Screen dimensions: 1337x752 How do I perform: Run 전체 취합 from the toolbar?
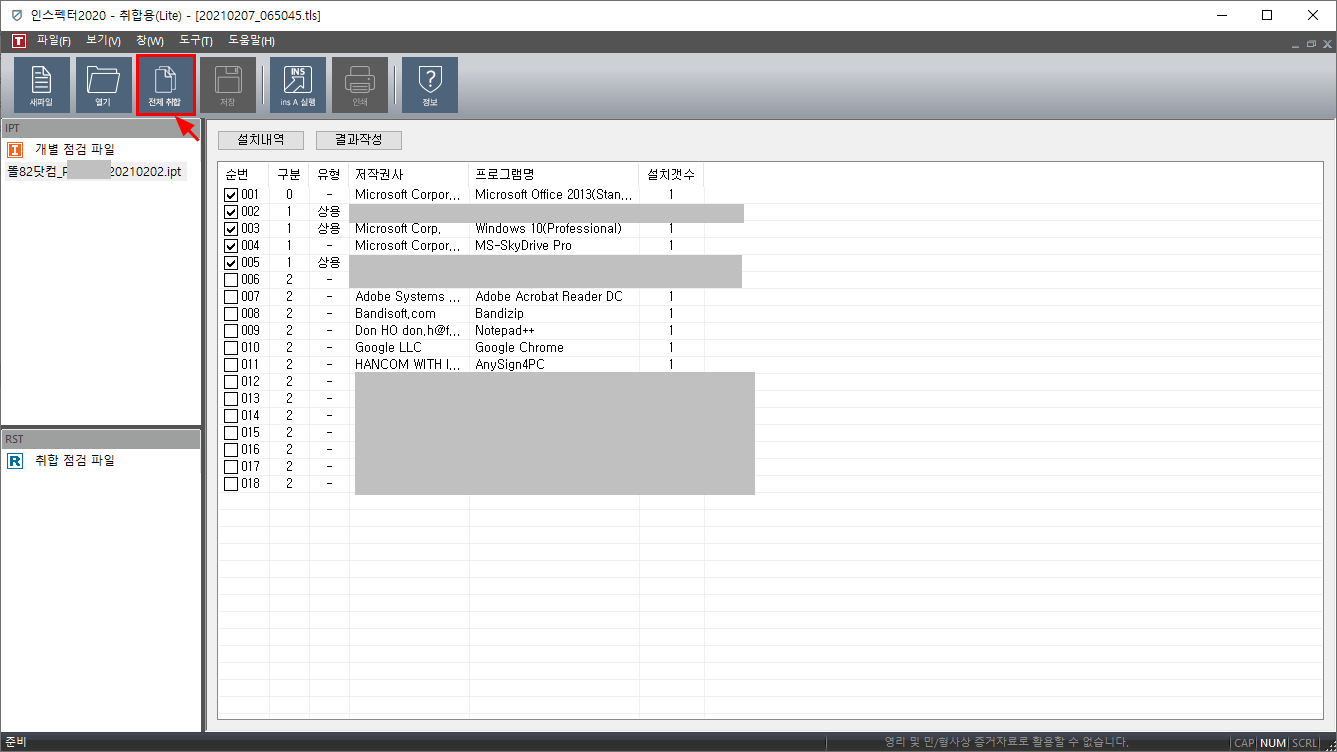(165, 85)
